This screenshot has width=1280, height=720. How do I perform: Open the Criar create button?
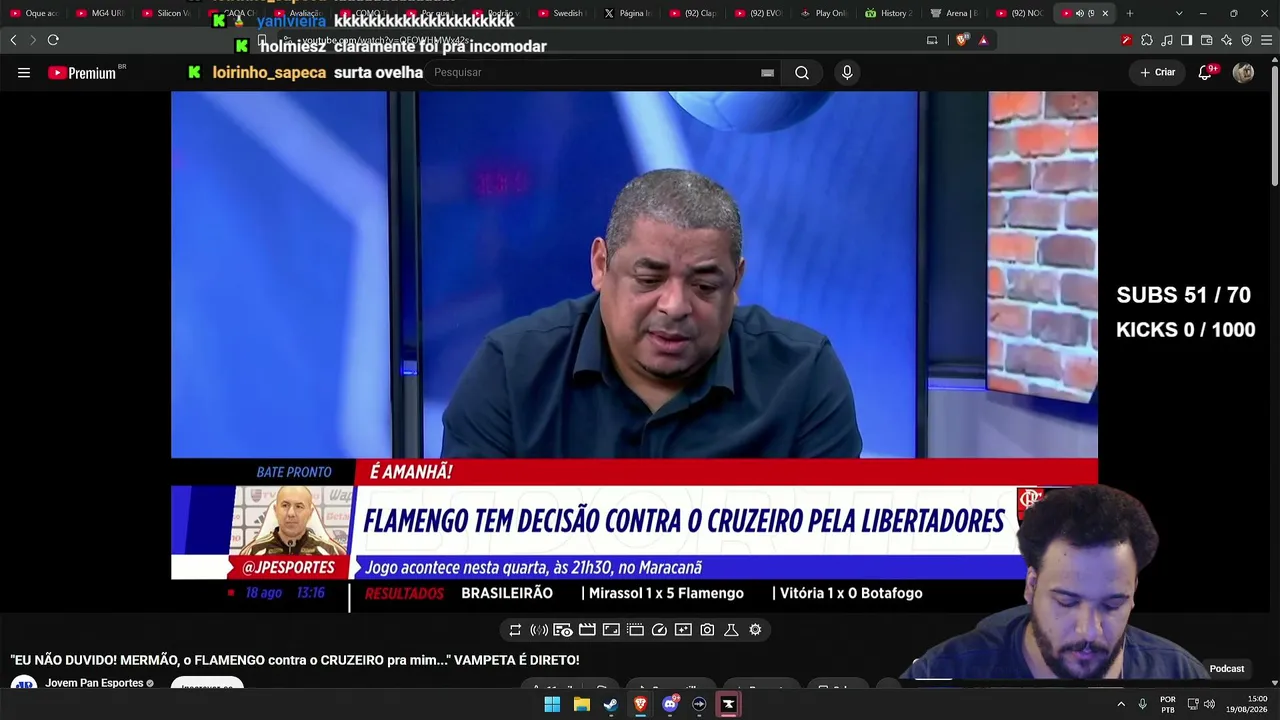coord(1158,73)
